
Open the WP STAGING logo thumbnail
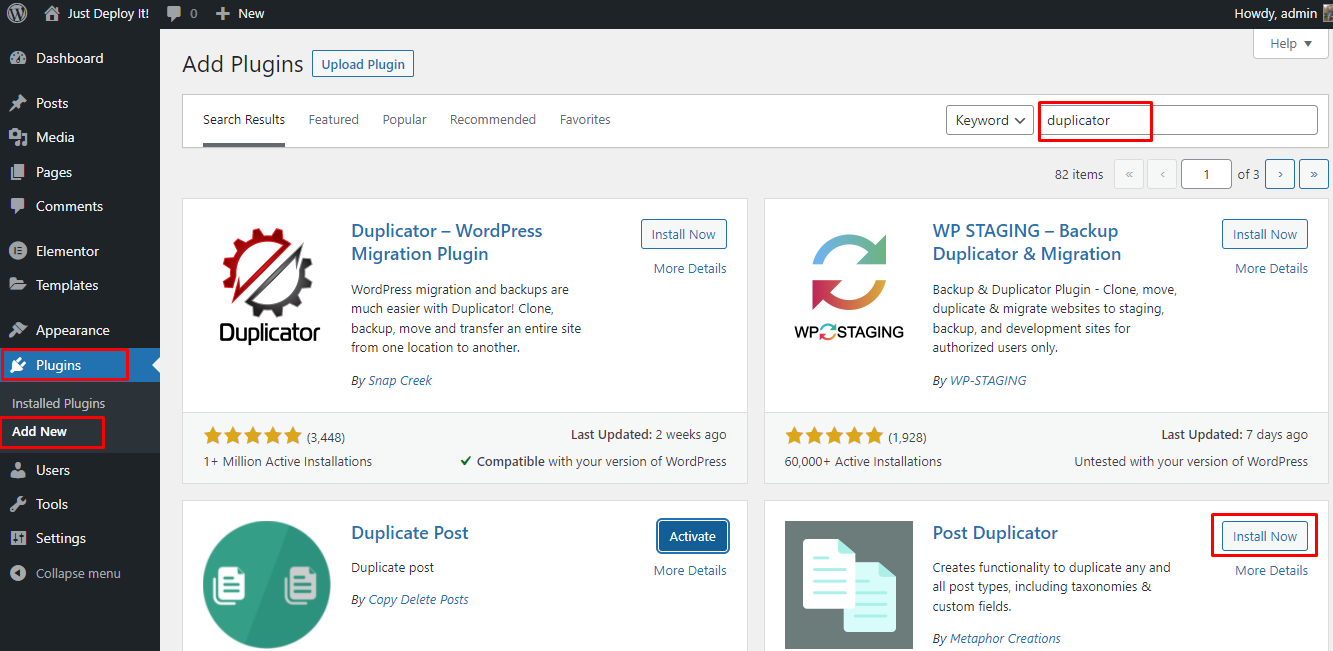pyautogui.click(x=849, y=284)
